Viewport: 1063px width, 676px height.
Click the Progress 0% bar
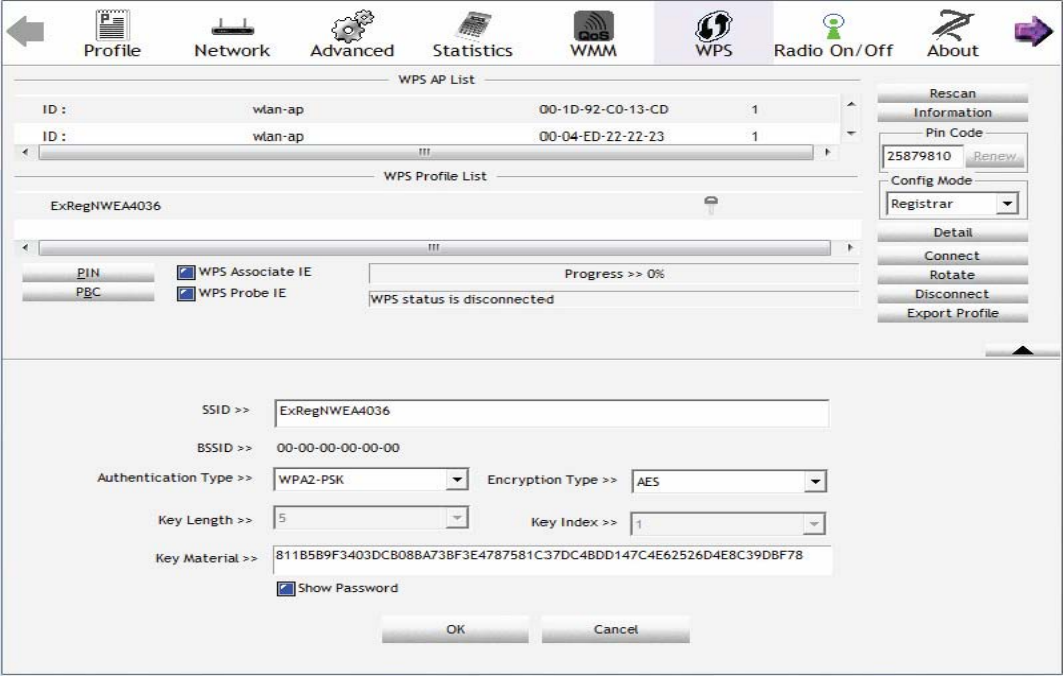tap(614, 274)
